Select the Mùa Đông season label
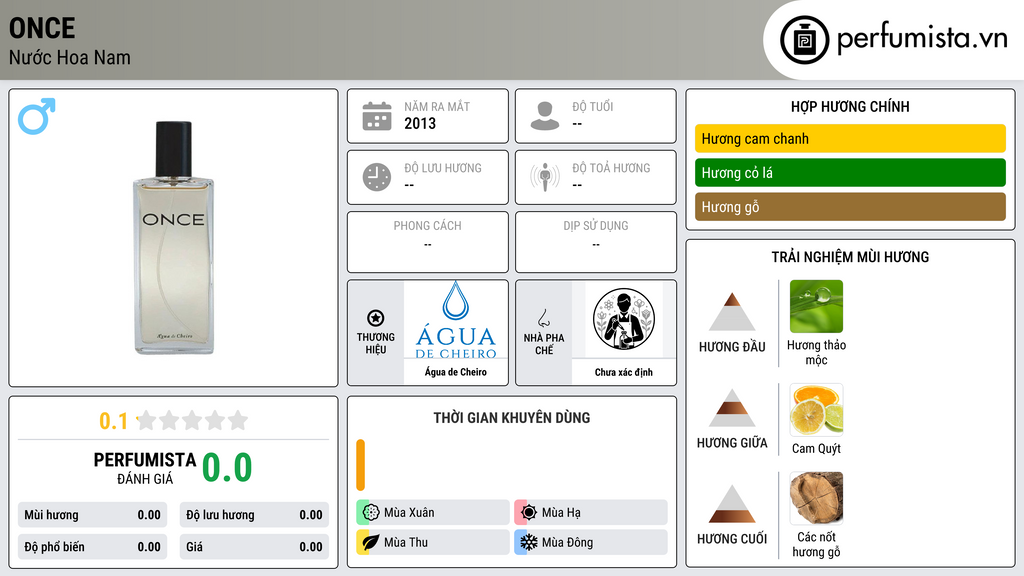 pyautogui.click(x=568, y=542)
